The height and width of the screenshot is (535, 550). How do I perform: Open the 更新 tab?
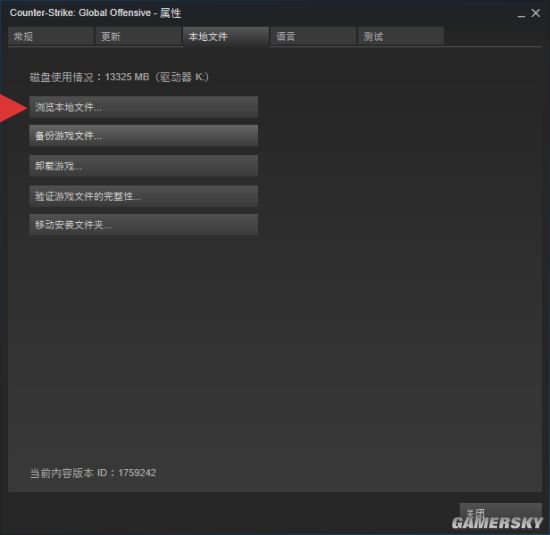click(139, 36)
